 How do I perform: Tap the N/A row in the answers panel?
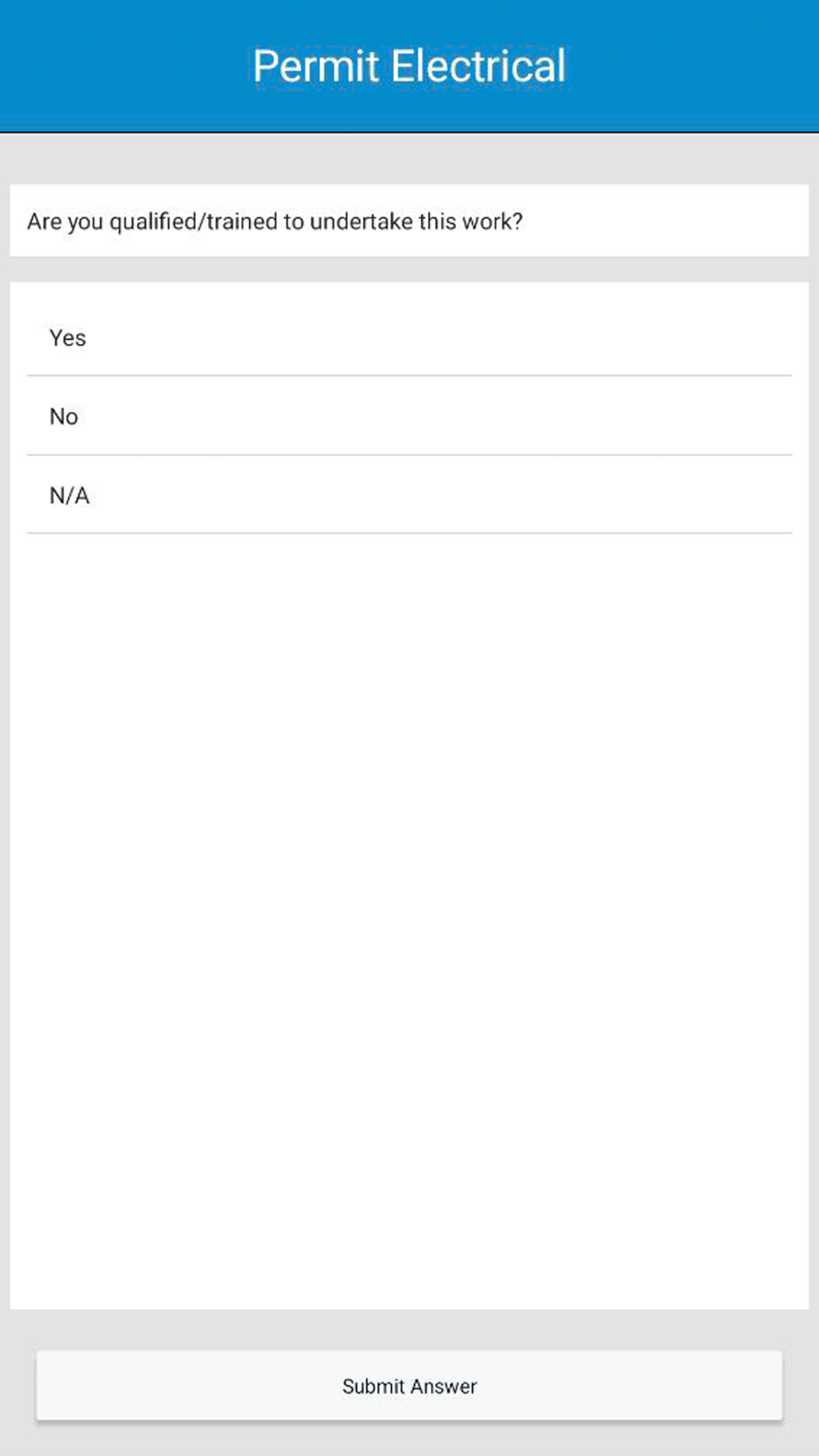coord(409,495)
